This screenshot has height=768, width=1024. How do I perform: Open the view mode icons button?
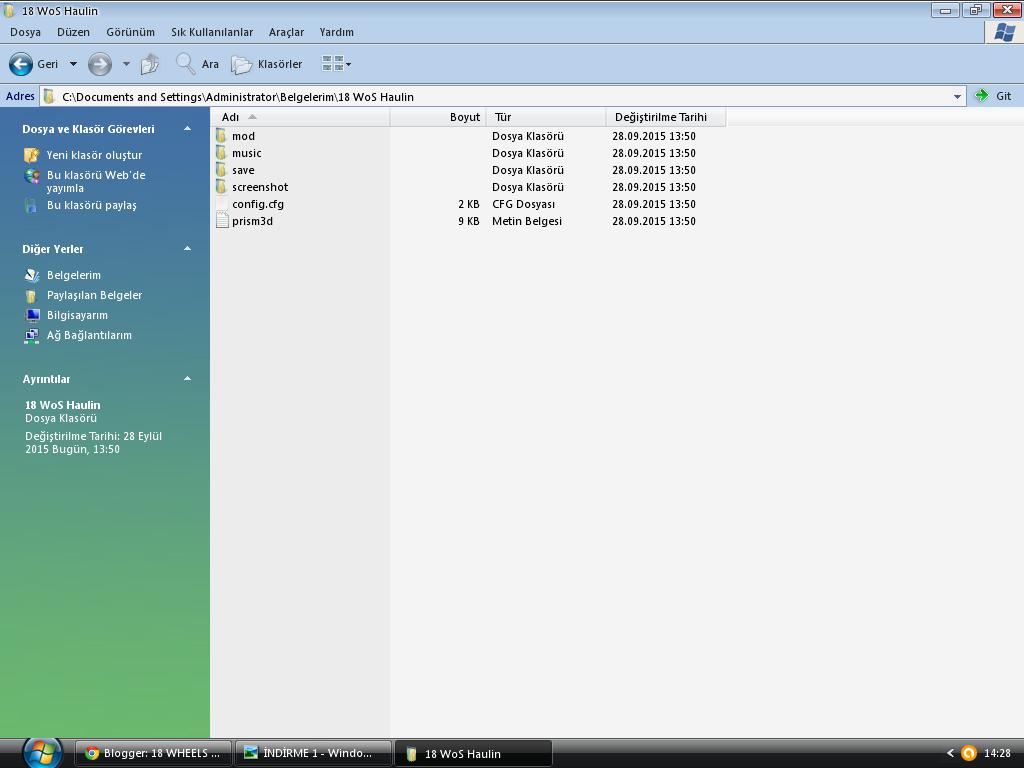pyautogui.click(x=332, y=63)
